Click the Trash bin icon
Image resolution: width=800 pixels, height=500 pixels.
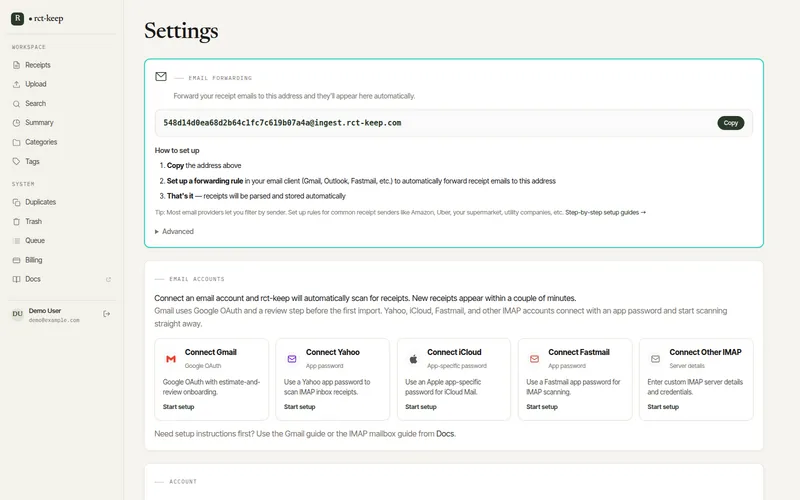click(16, 221)
